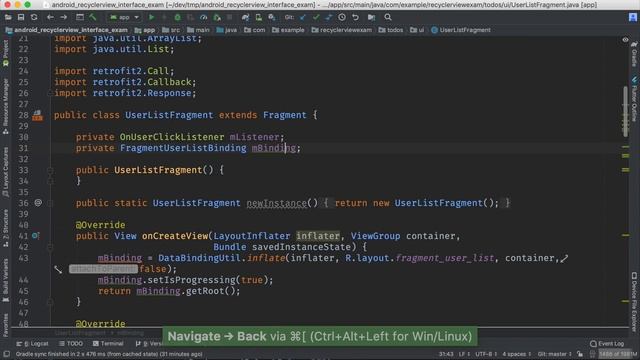The width and height of the screenshot is (640, 360).
Task: Toggle the inspections eye icon above the scrollbar
Action: (625, 40)
